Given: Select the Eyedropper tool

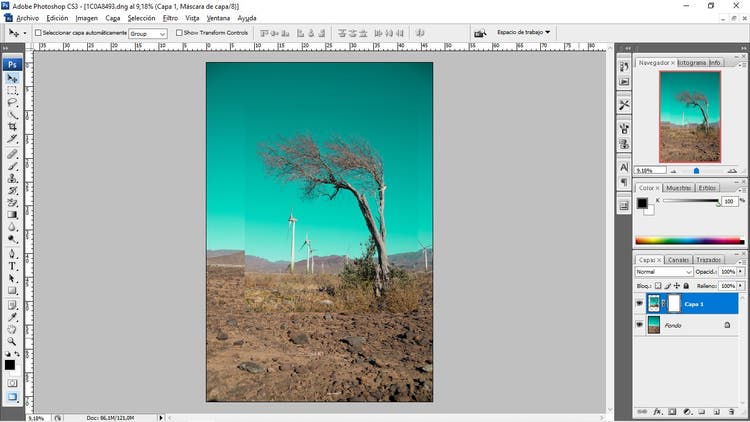Looking at the screenshot, I should 12,317.
